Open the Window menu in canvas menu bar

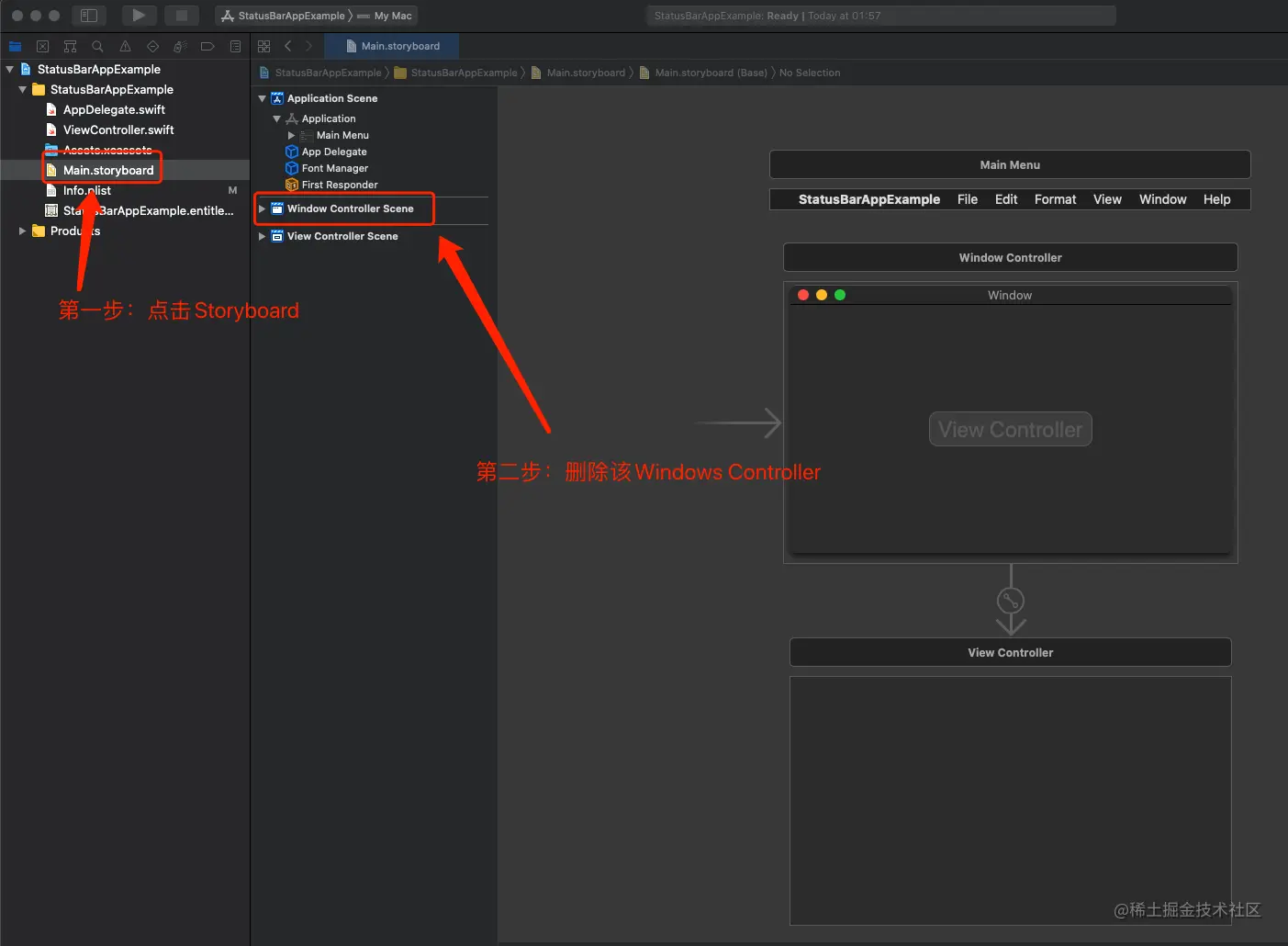1163,199
